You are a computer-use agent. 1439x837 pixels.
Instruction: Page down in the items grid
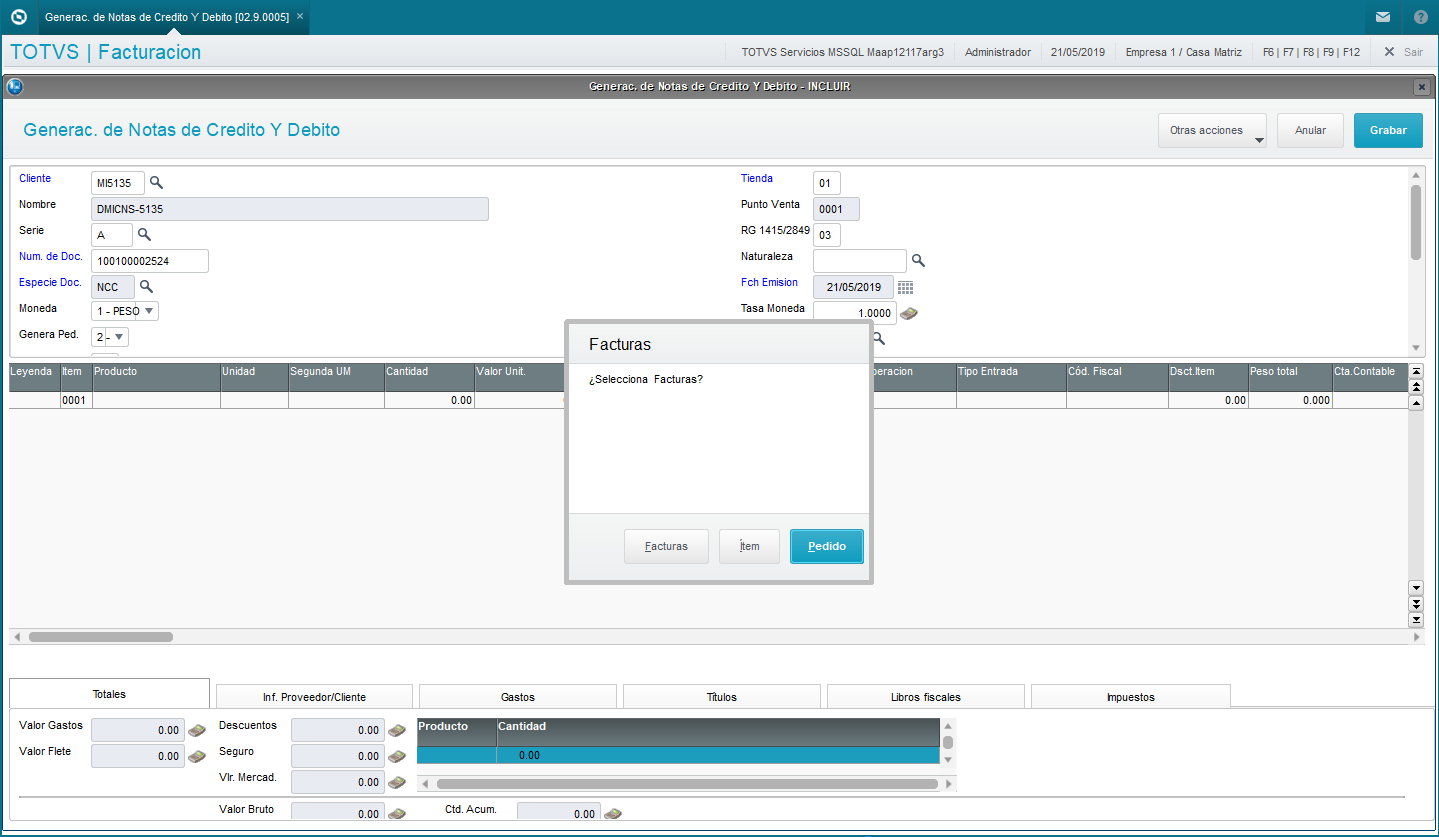tap(1416, 604)
